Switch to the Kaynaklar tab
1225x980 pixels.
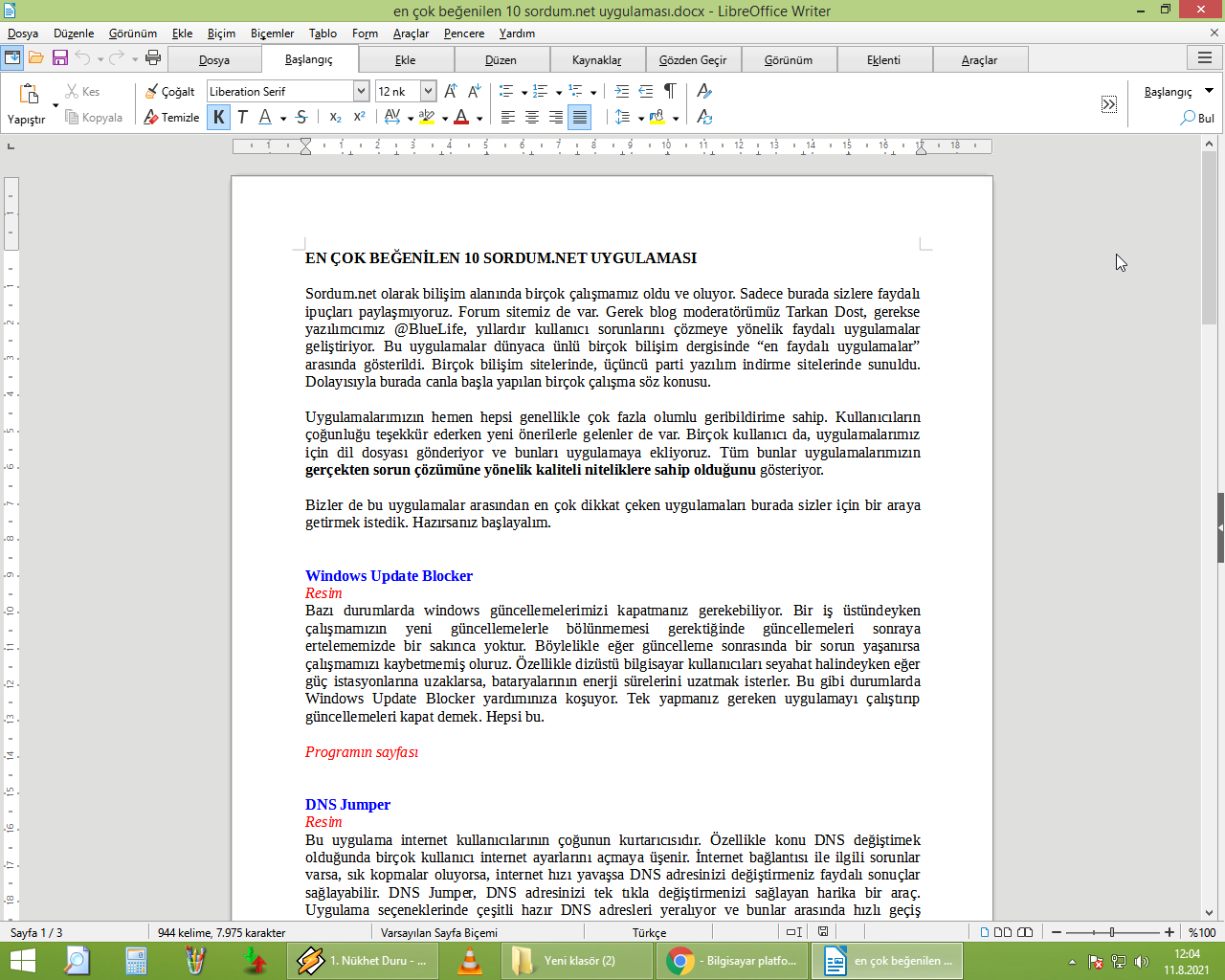(597, 59)
